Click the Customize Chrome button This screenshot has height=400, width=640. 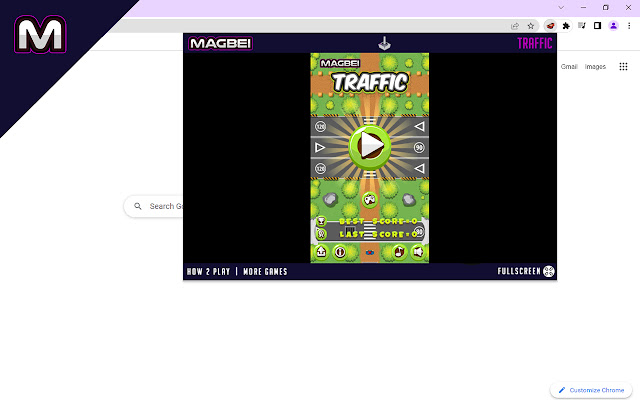(x=591, y=390)
